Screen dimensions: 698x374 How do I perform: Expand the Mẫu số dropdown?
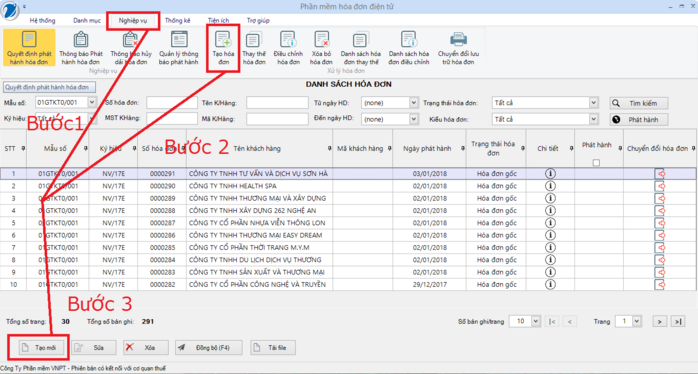[92, 102]
